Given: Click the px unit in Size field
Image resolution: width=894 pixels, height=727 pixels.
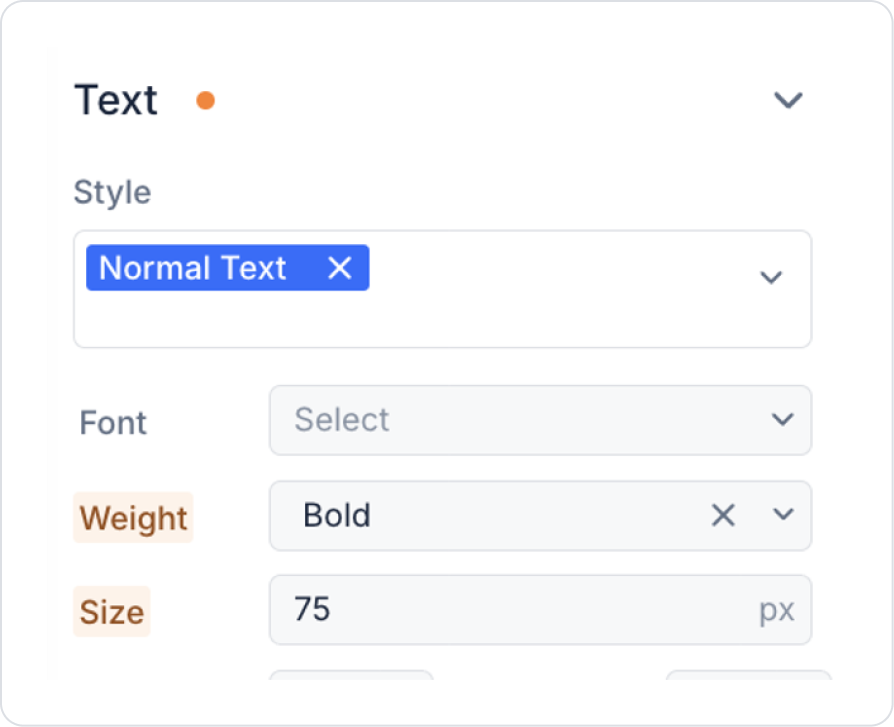Looking at the screenshot, I should (x=776, y=611).
